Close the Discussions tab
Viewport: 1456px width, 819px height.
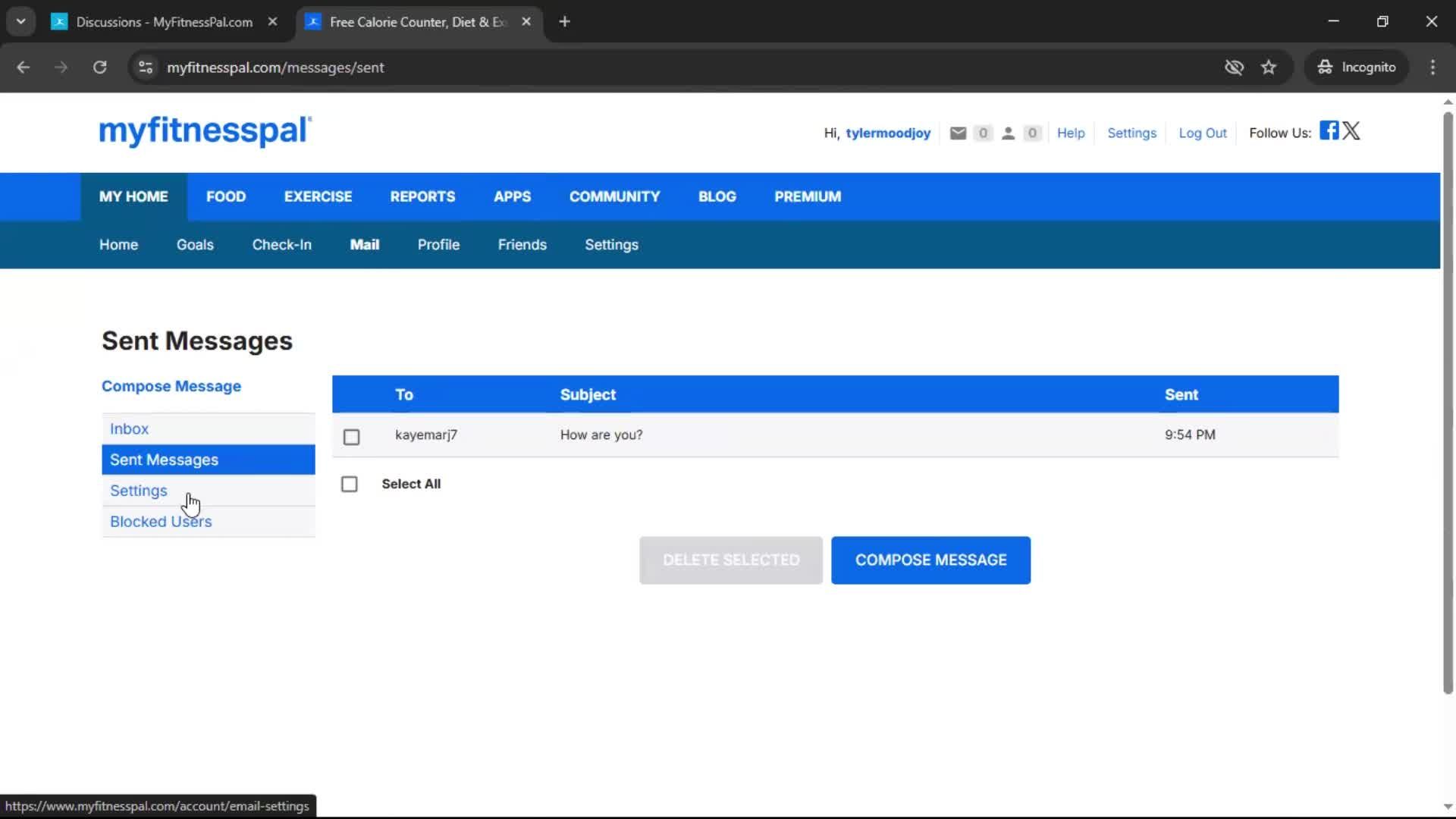coord(272,22)
